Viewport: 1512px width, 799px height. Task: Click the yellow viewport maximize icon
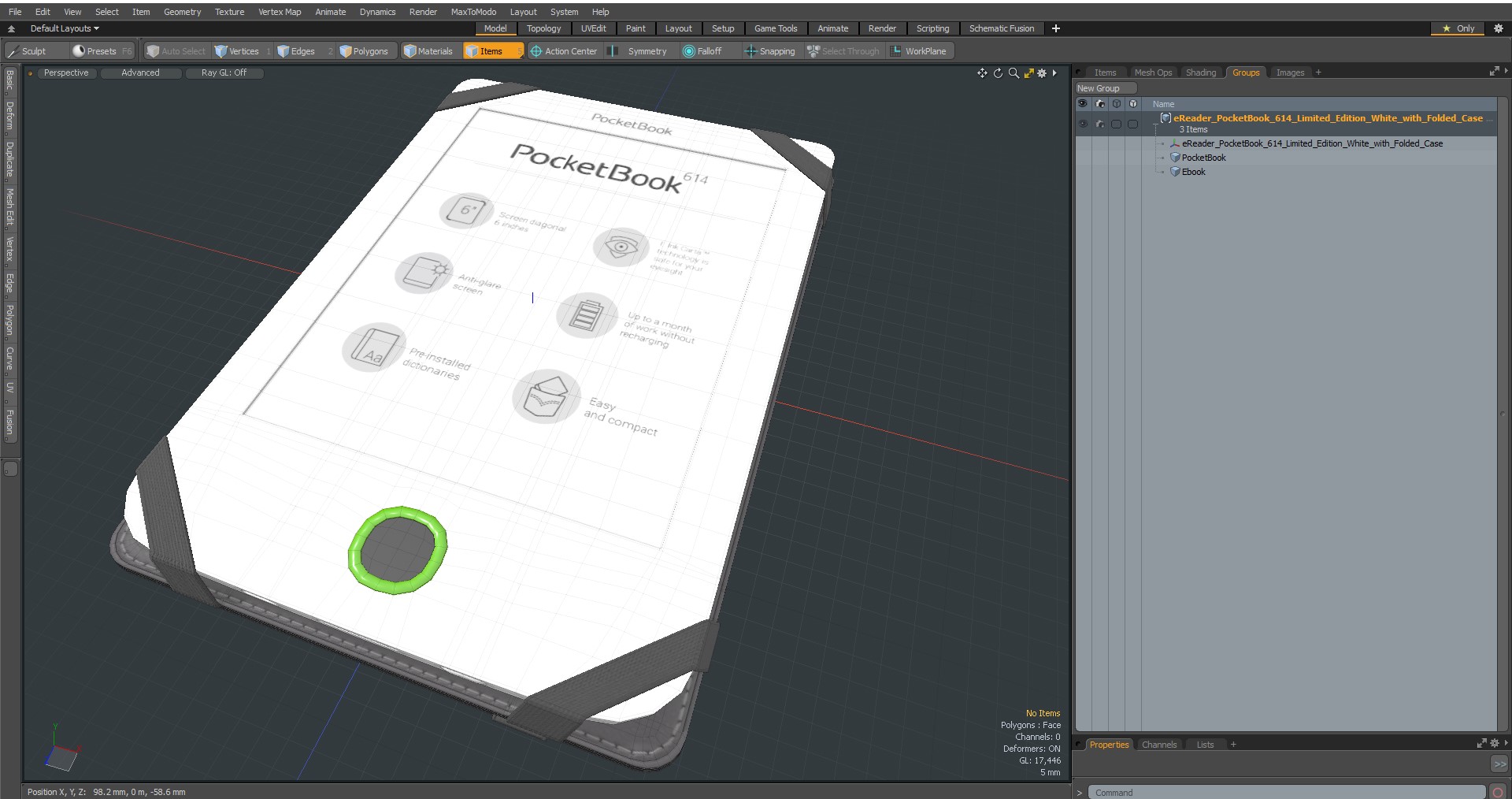1028,73
